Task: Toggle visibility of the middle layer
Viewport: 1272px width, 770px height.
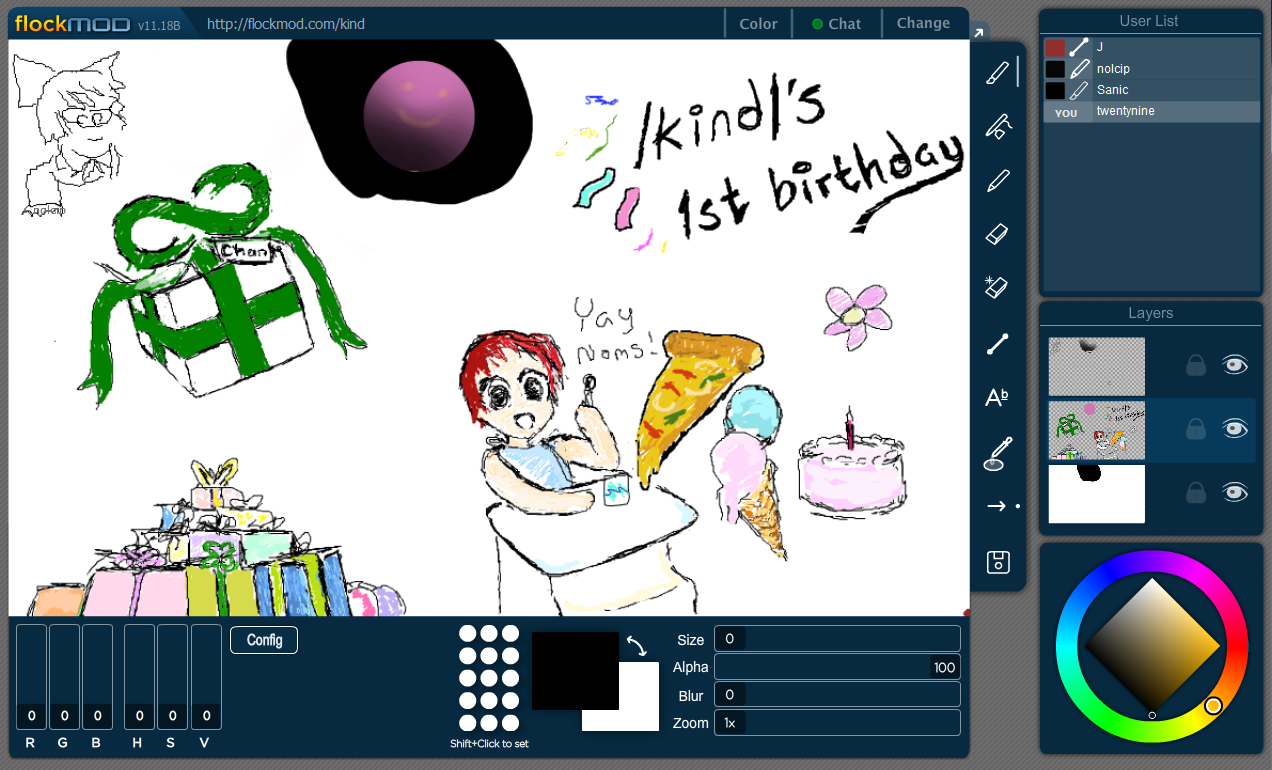Action: pyautogui.click(x=1236, y=429)
